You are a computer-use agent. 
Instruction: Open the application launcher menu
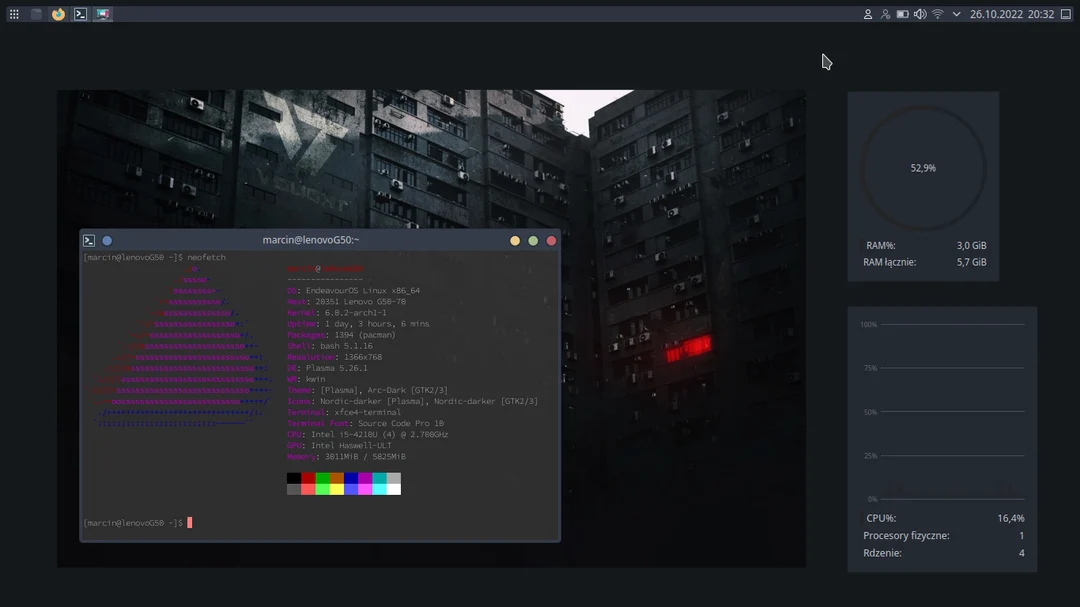coord(13,14)
